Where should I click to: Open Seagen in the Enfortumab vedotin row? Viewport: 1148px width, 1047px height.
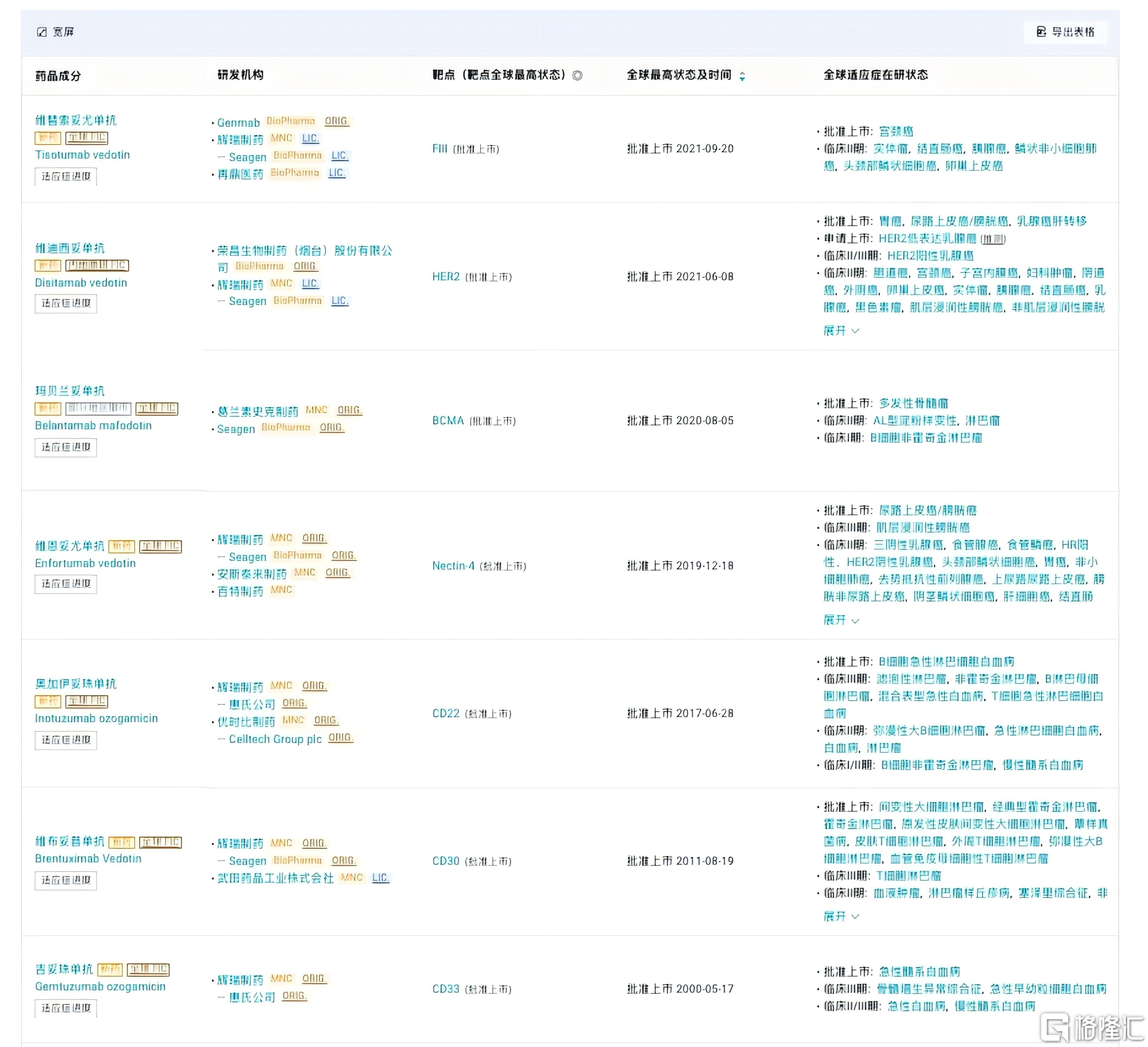248,558
